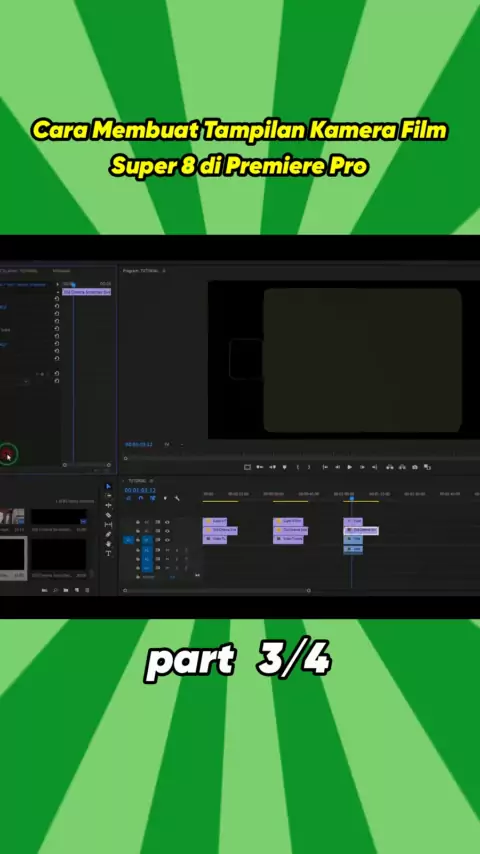Image resolution: width=480 pixels, height=854 pixels.
Task: Reset the first effect parameter
Action: click(x=57, y=298)
